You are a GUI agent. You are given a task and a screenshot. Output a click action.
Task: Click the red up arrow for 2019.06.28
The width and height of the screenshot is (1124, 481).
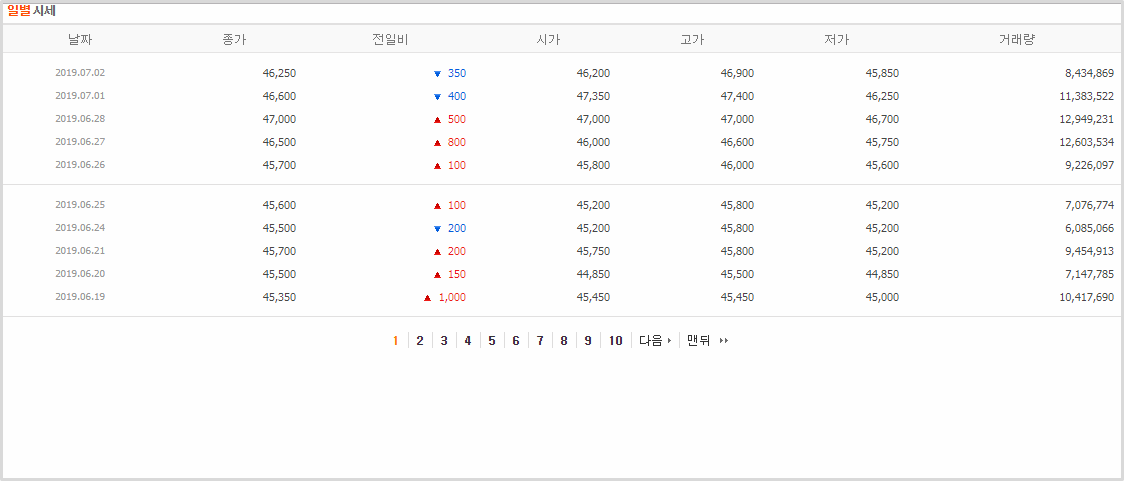[437, 120]
